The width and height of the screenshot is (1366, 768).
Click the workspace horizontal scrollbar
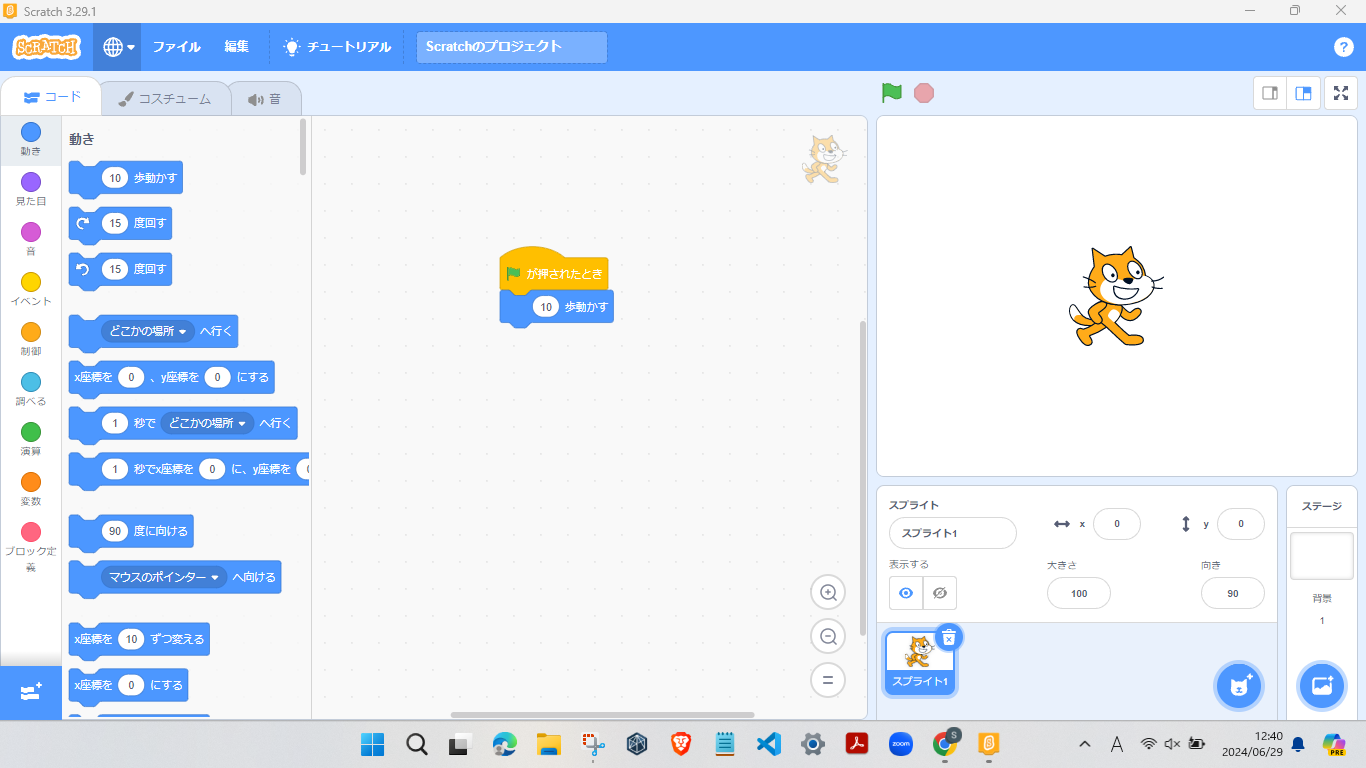(602, 715)
